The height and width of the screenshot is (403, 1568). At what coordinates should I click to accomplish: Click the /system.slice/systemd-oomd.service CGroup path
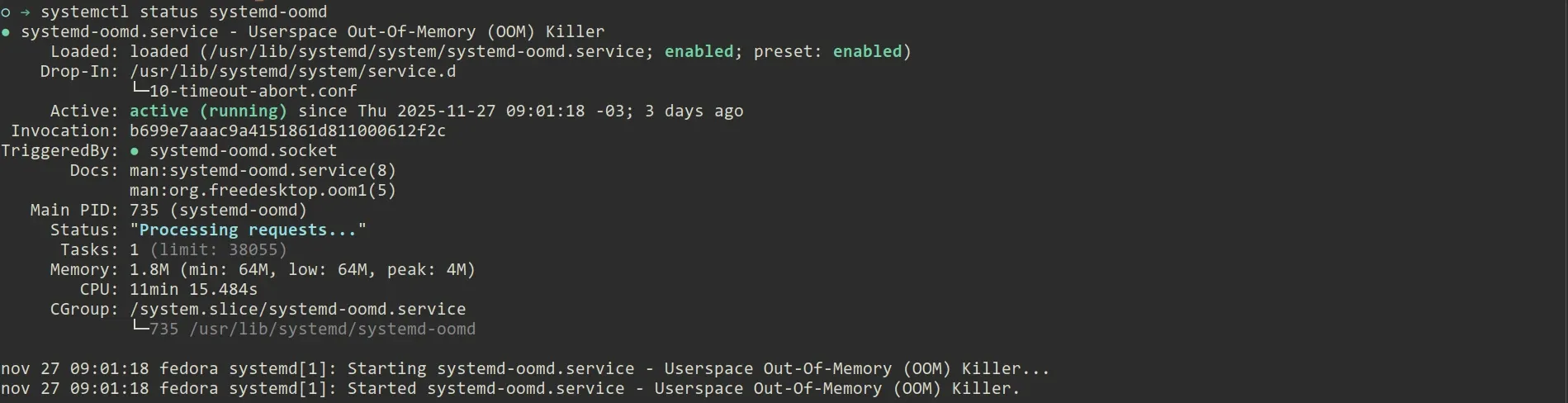297,309
